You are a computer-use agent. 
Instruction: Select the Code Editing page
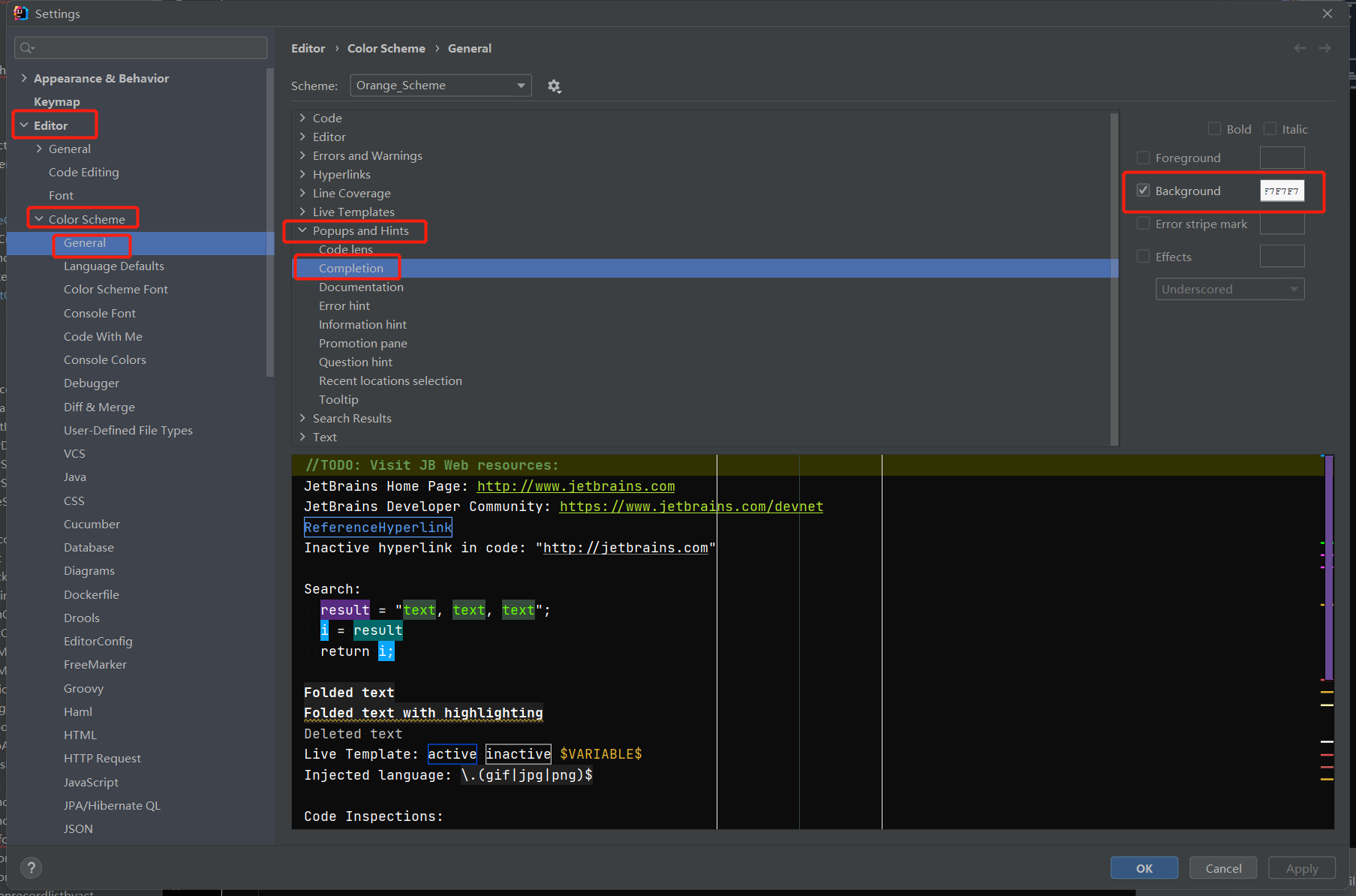(x=84, y=172)
